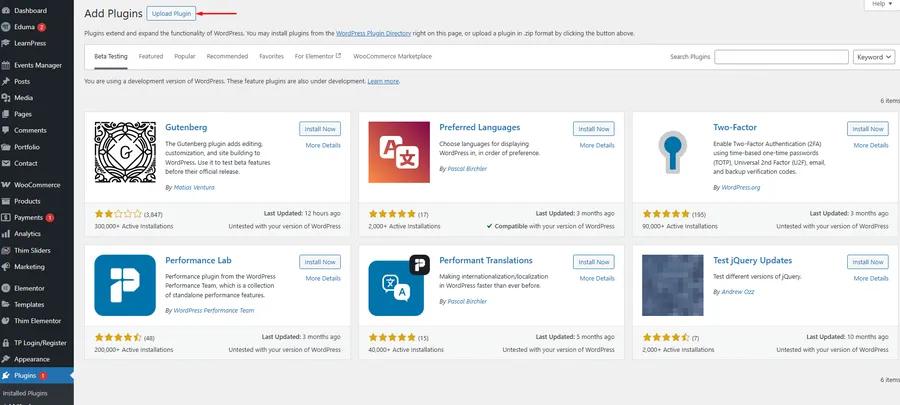
Task: Open Elementor via its sidebar icon
Action: pos(7,287)
